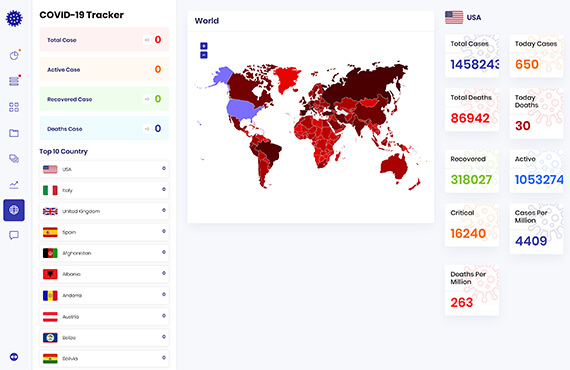Screen dimensions: 570x370
Task: Select USA in the Top 10 Country list
Action: (104, 169)
